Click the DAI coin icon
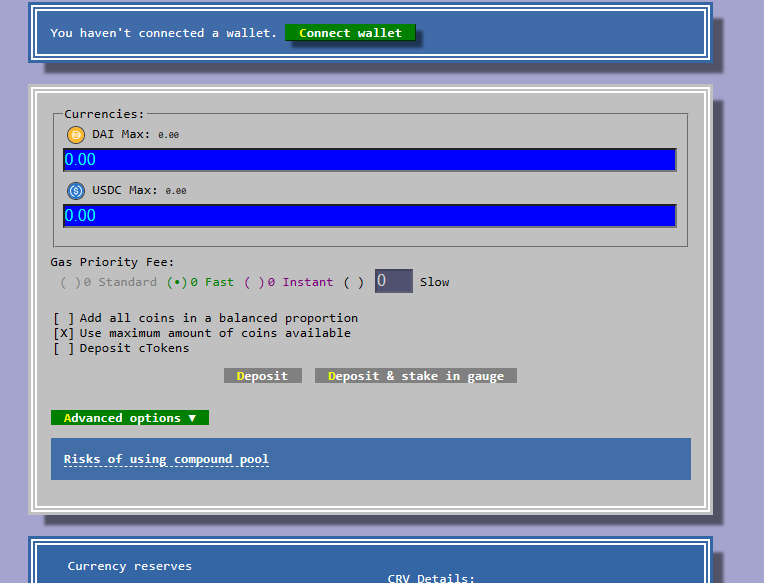The width and height of the screenshot is (764, 583). tap(76, 134)
